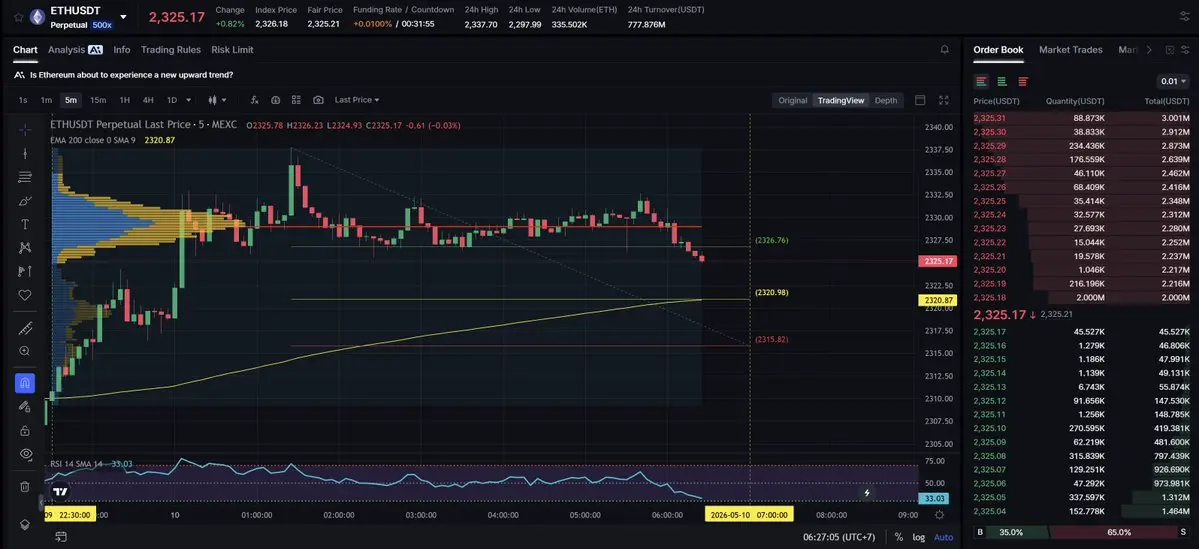Open the object tree layers icon

tap(24, 525)
